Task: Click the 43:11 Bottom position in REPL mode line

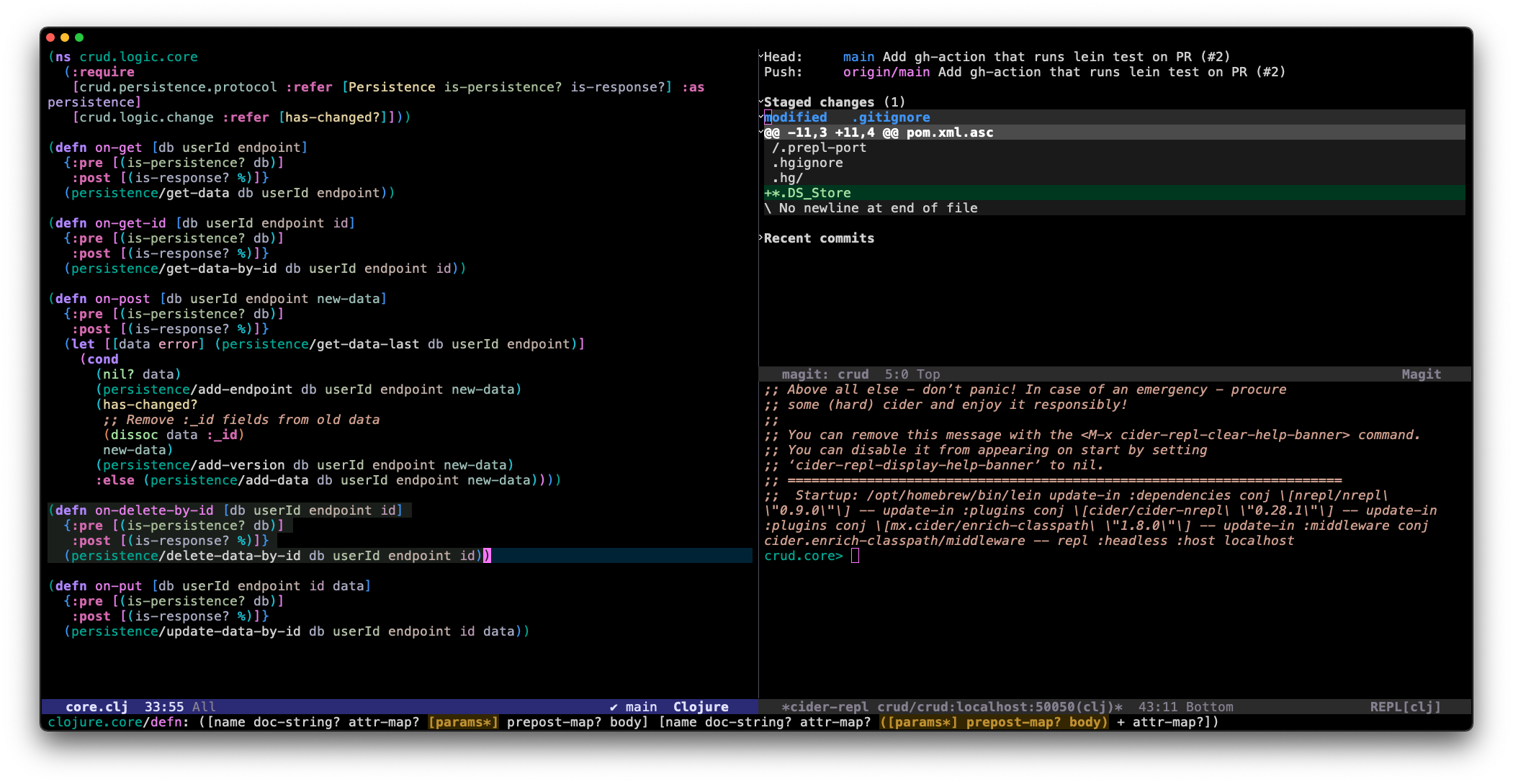Action: click(x=1185, y=706)
